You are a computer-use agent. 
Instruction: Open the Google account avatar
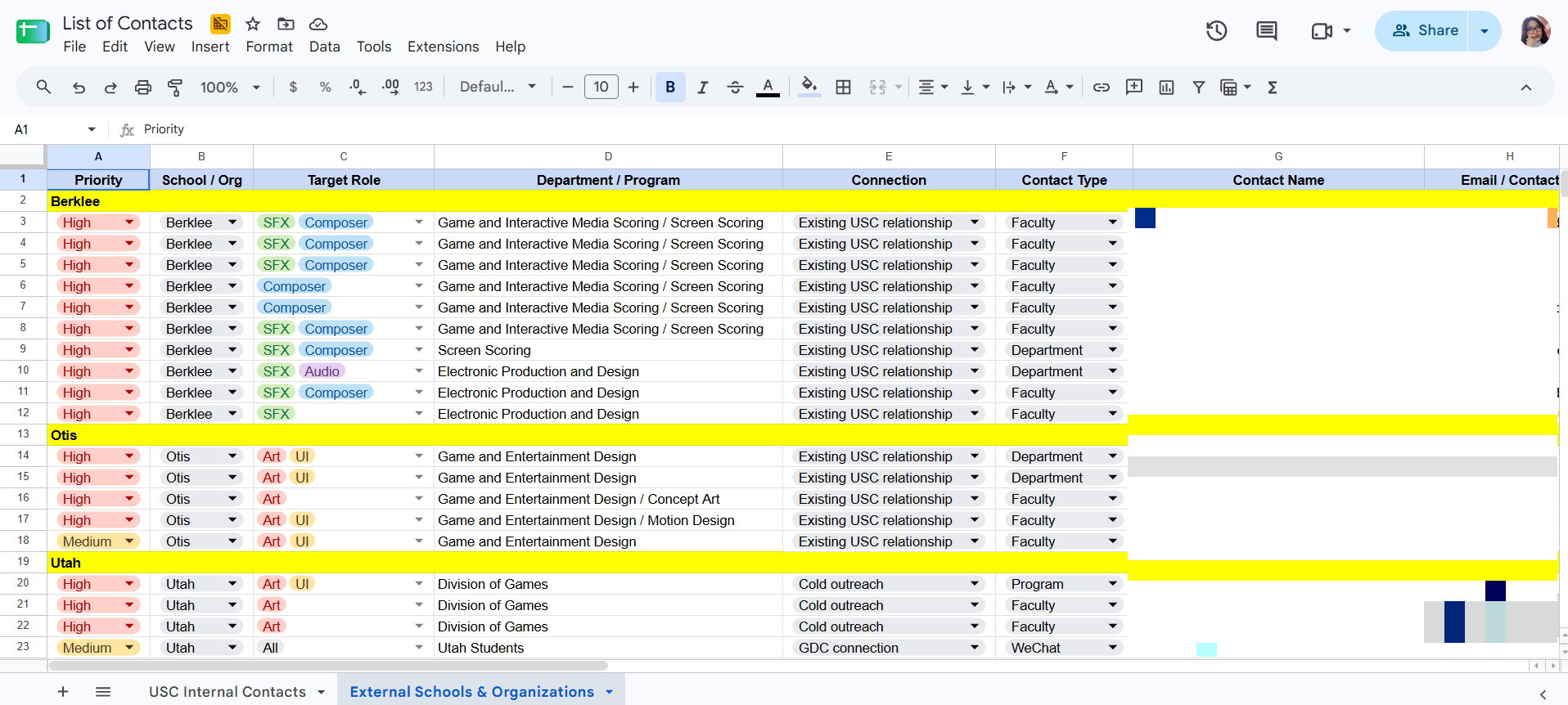tap(1535, 31)
